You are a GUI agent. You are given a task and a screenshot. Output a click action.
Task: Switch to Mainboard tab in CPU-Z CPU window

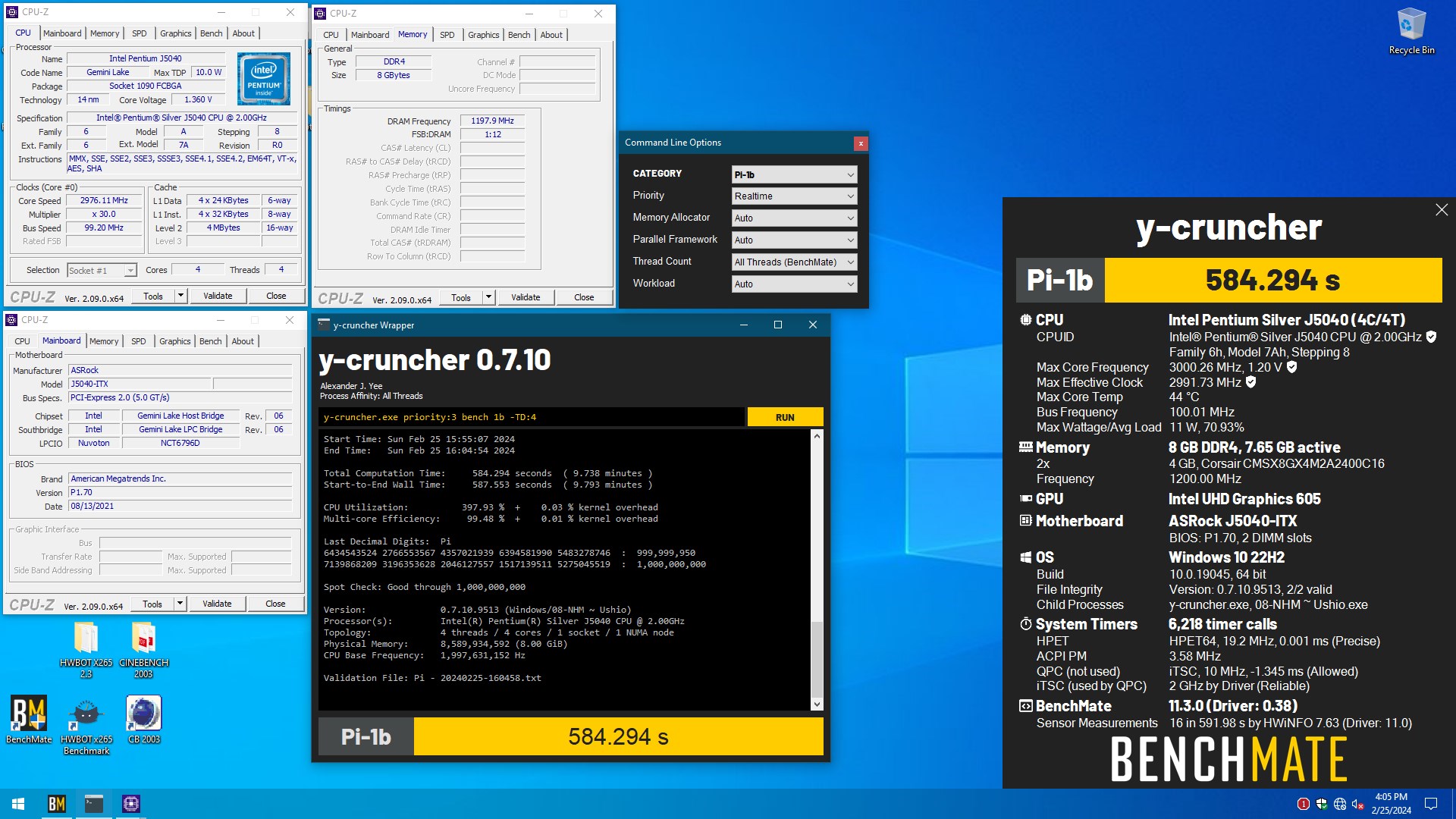click(x=62, y=33)
